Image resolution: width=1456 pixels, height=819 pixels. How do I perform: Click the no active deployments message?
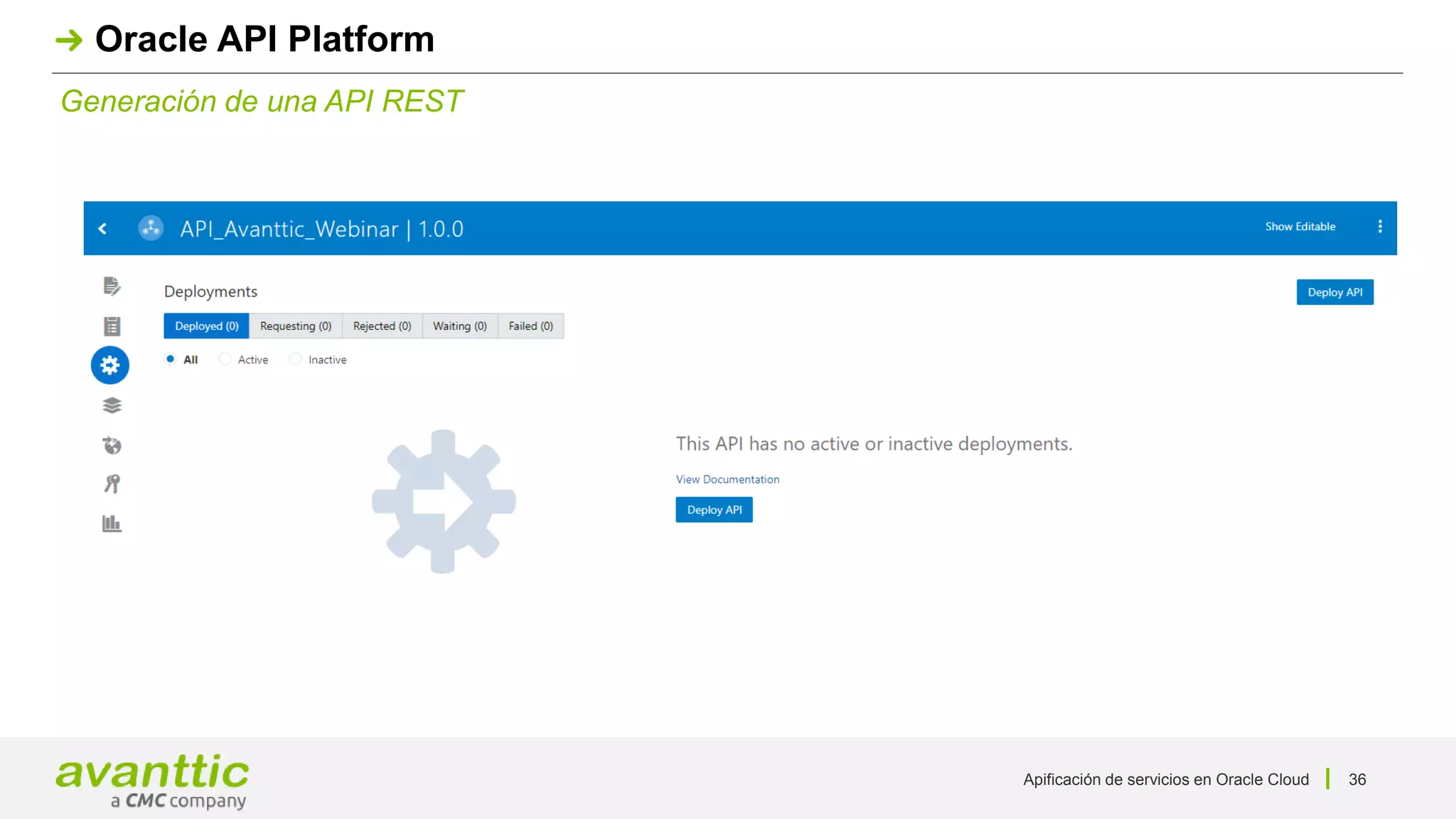point(874,444)
